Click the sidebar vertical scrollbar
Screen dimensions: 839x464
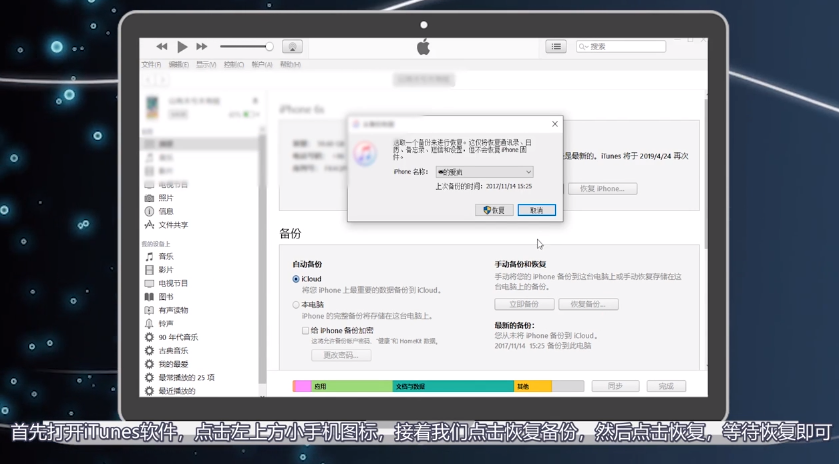tap(262, 257)
